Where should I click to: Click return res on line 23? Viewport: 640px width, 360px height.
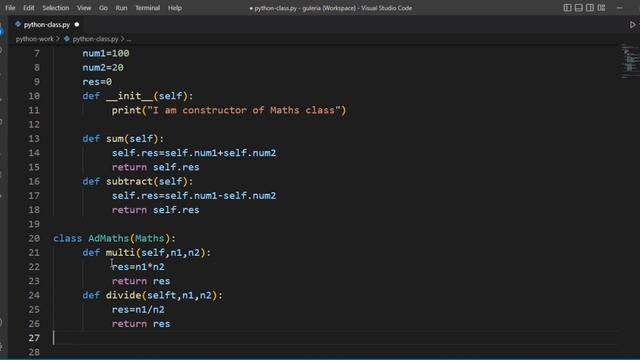pos(141,281)
